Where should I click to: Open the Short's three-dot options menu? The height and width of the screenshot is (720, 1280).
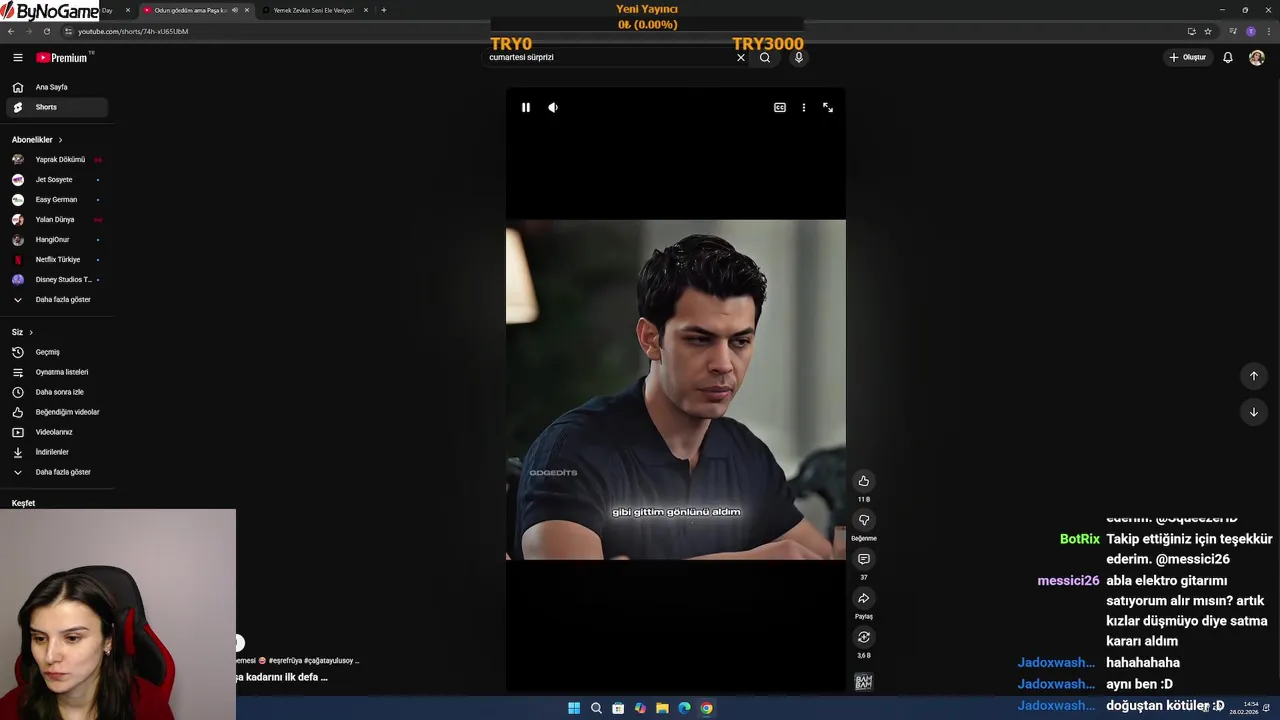804,108
